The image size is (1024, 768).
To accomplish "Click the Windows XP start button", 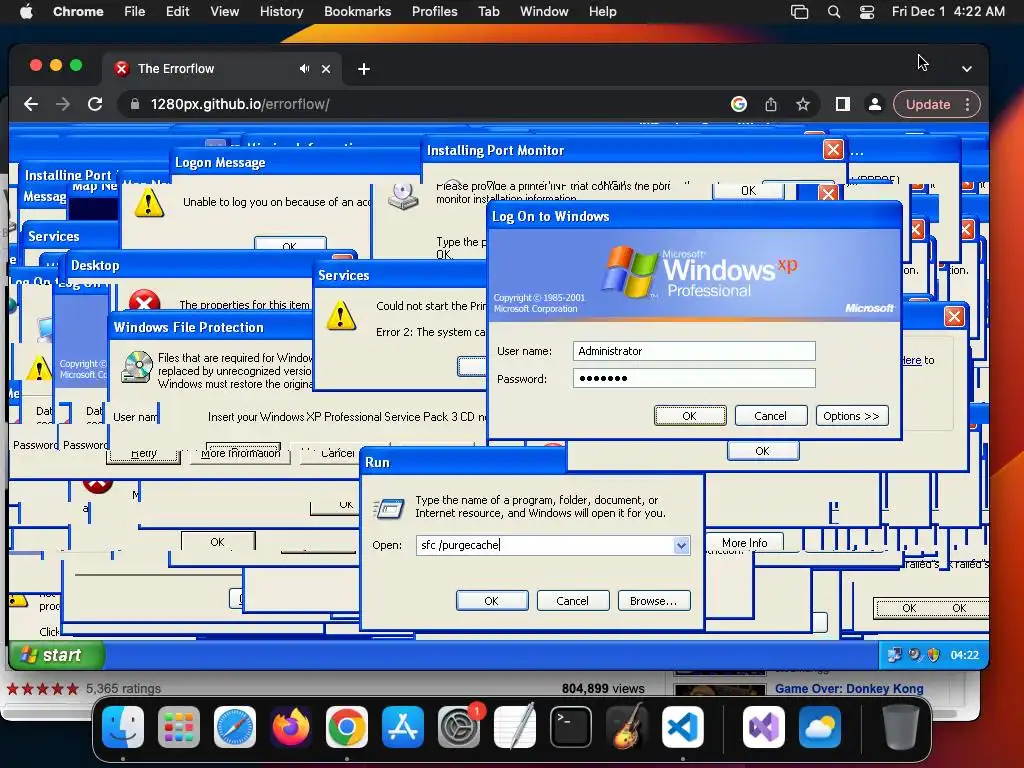I will pos(56,655).
